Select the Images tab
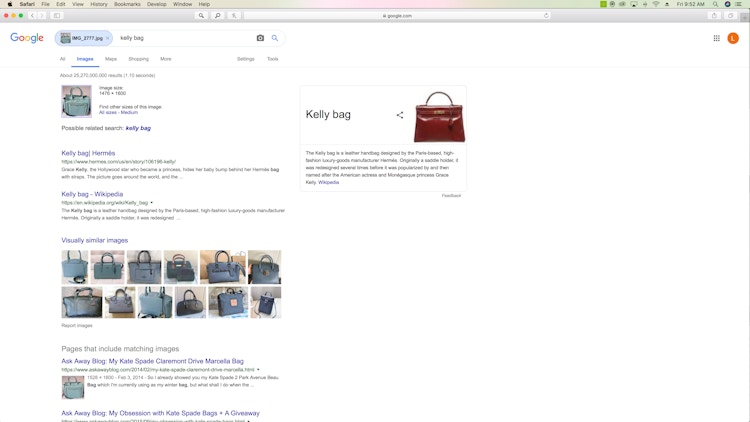The image size is (750, 422). 85,59
